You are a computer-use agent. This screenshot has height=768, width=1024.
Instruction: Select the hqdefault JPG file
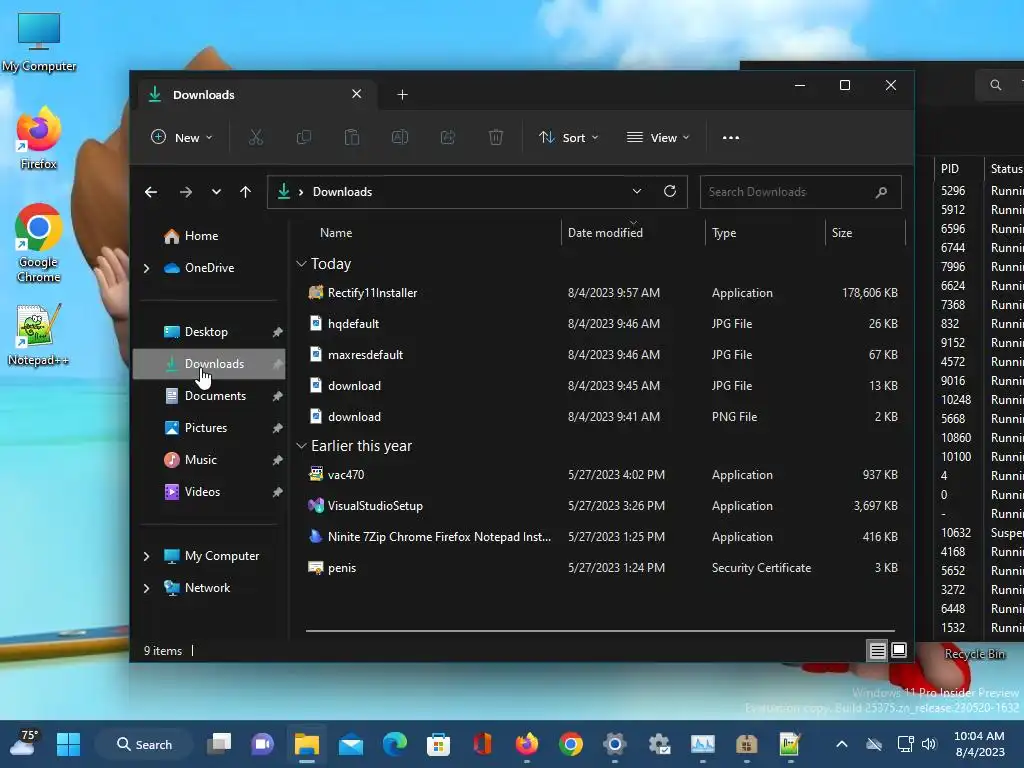click(602, 324)
